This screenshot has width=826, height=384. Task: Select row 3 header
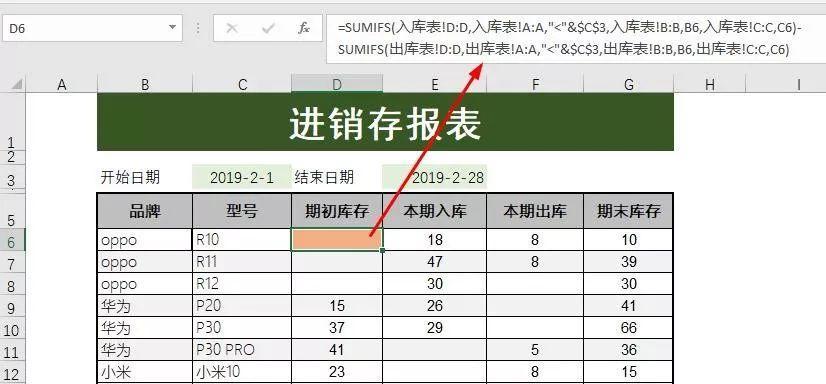13,177
